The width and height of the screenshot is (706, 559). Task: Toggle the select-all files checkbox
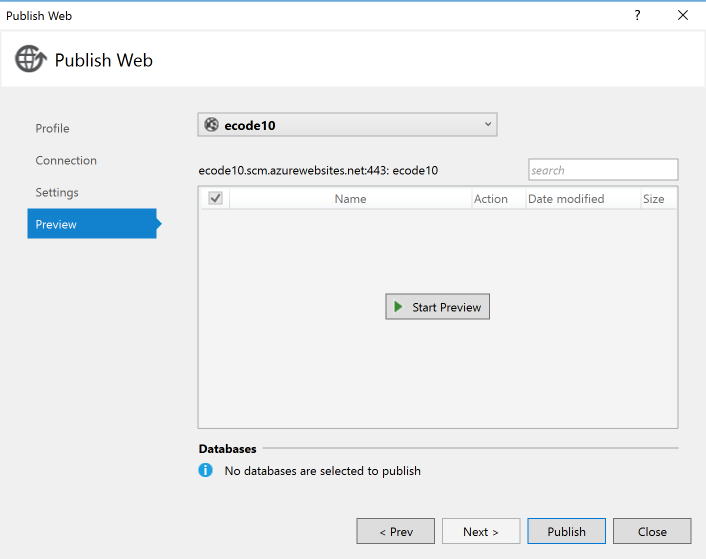[215, 198]
